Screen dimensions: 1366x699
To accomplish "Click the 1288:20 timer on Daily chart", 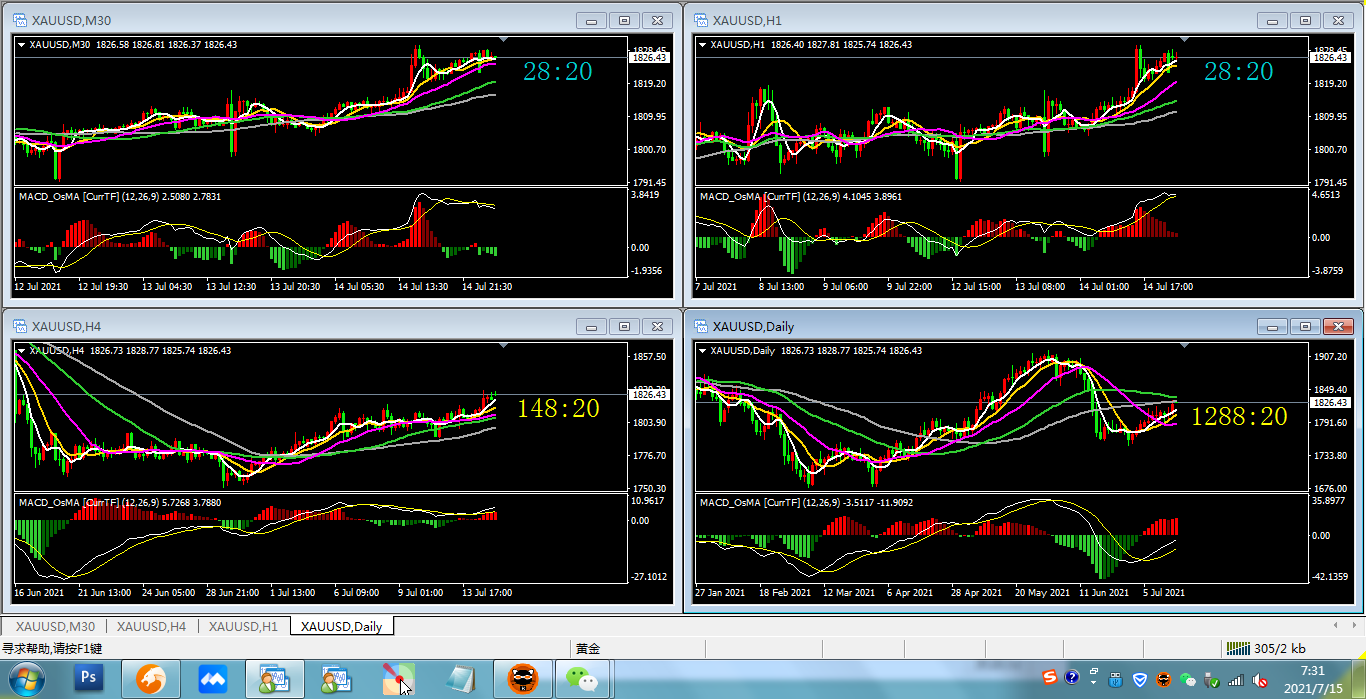I will (x=1239, y=416).
